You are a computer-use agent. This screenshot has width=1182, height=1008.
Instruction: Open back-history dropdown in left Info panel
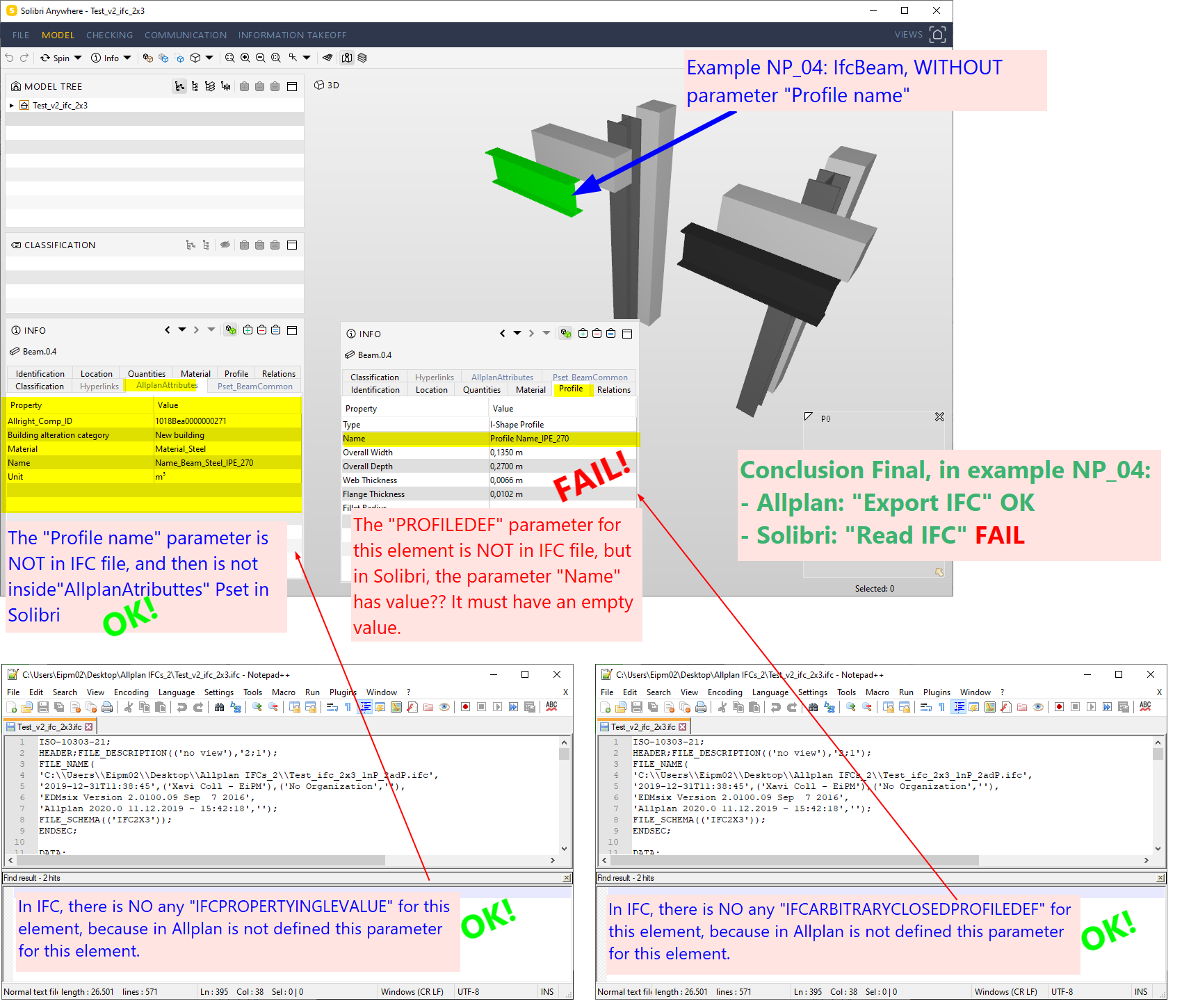pos(182,330)
